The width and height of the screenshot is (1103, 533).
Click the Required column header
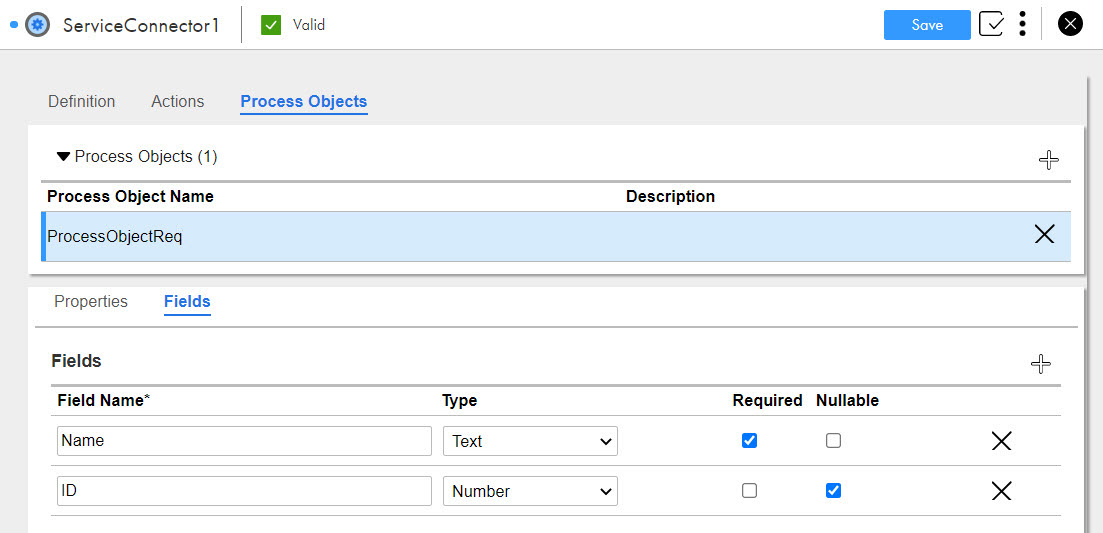point(767,401)
